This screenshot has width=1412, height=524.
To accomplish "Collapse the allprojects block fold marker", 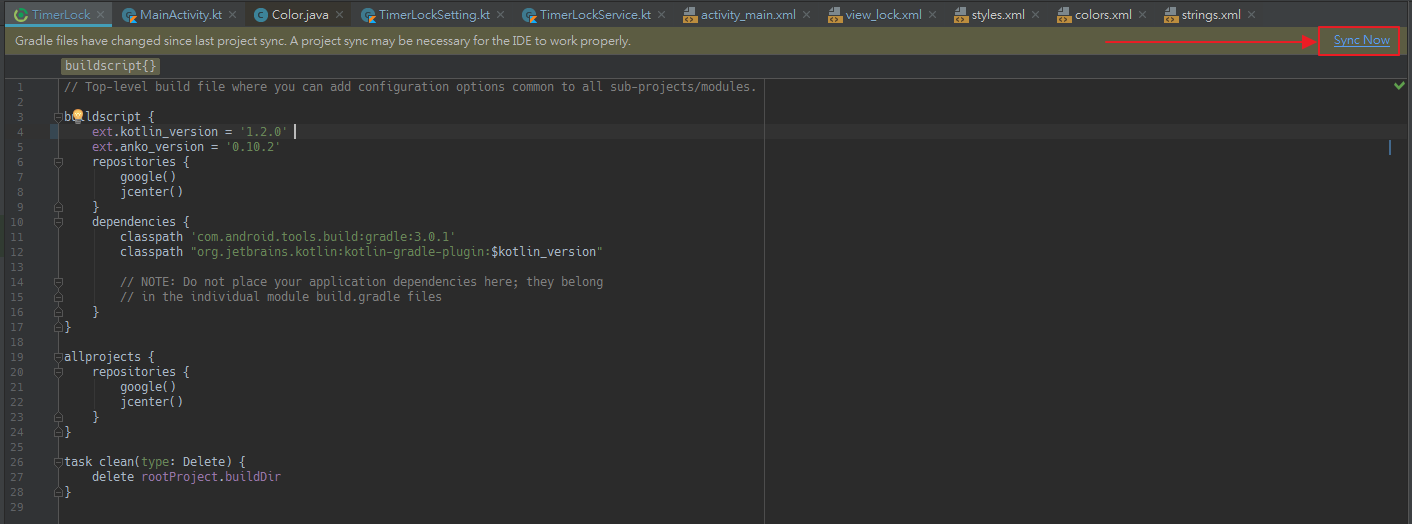I will click(58, 357).
